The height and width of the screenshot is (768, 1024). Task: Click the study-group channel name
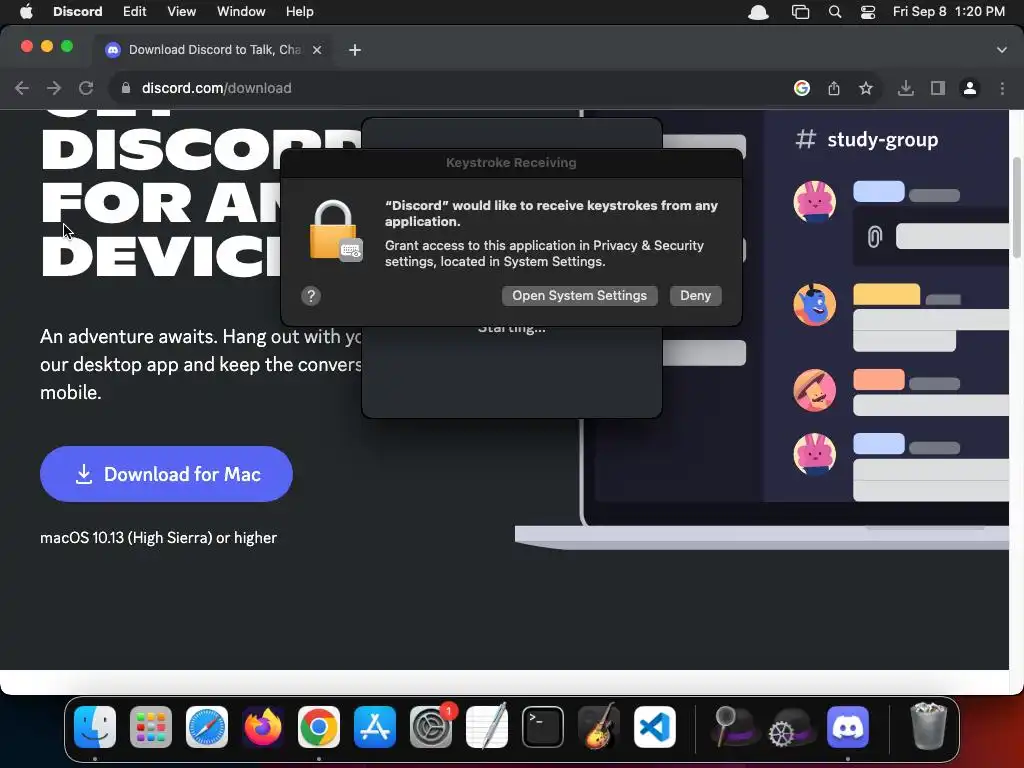point(882,140)
